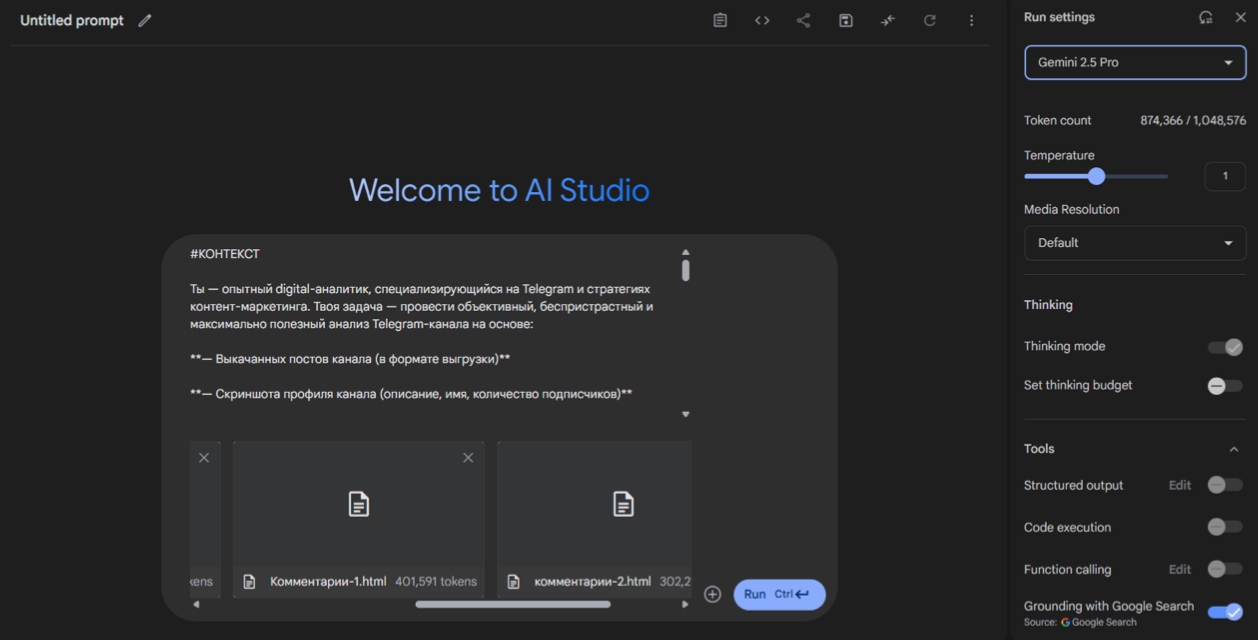The height and width of the screenshot is (640, 1258).
Task: Click the Welcome to AI Studio heading
Action: pyautogui.click(x=499, y=190)
